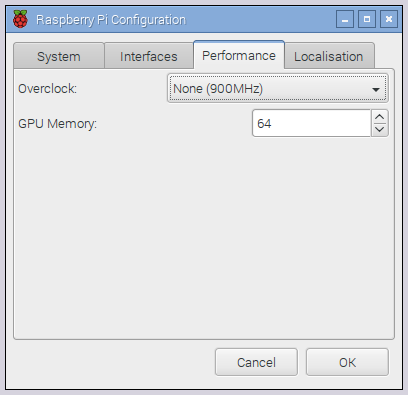Close the Raspberry Pi Configuration window

click(389, 19)
